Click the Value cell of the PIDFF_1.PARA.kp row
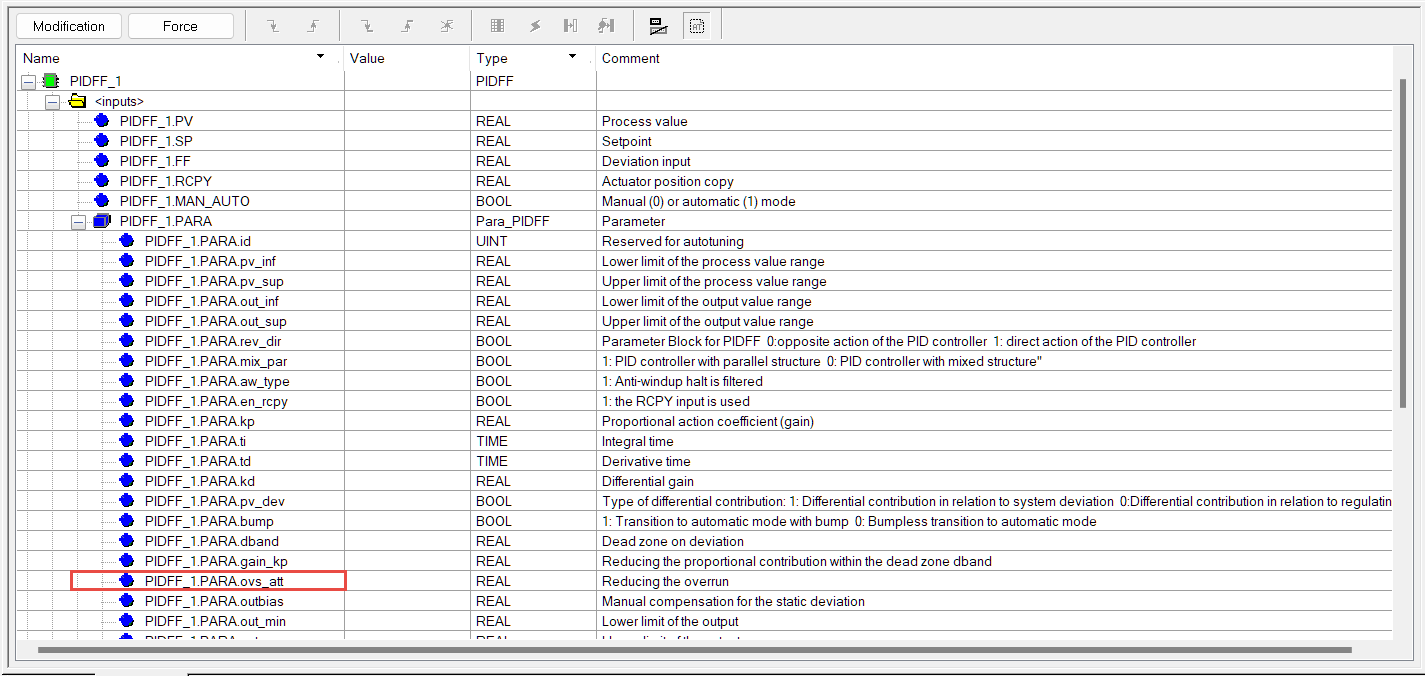The image size is (1425, 676). (x=406, y=421)
